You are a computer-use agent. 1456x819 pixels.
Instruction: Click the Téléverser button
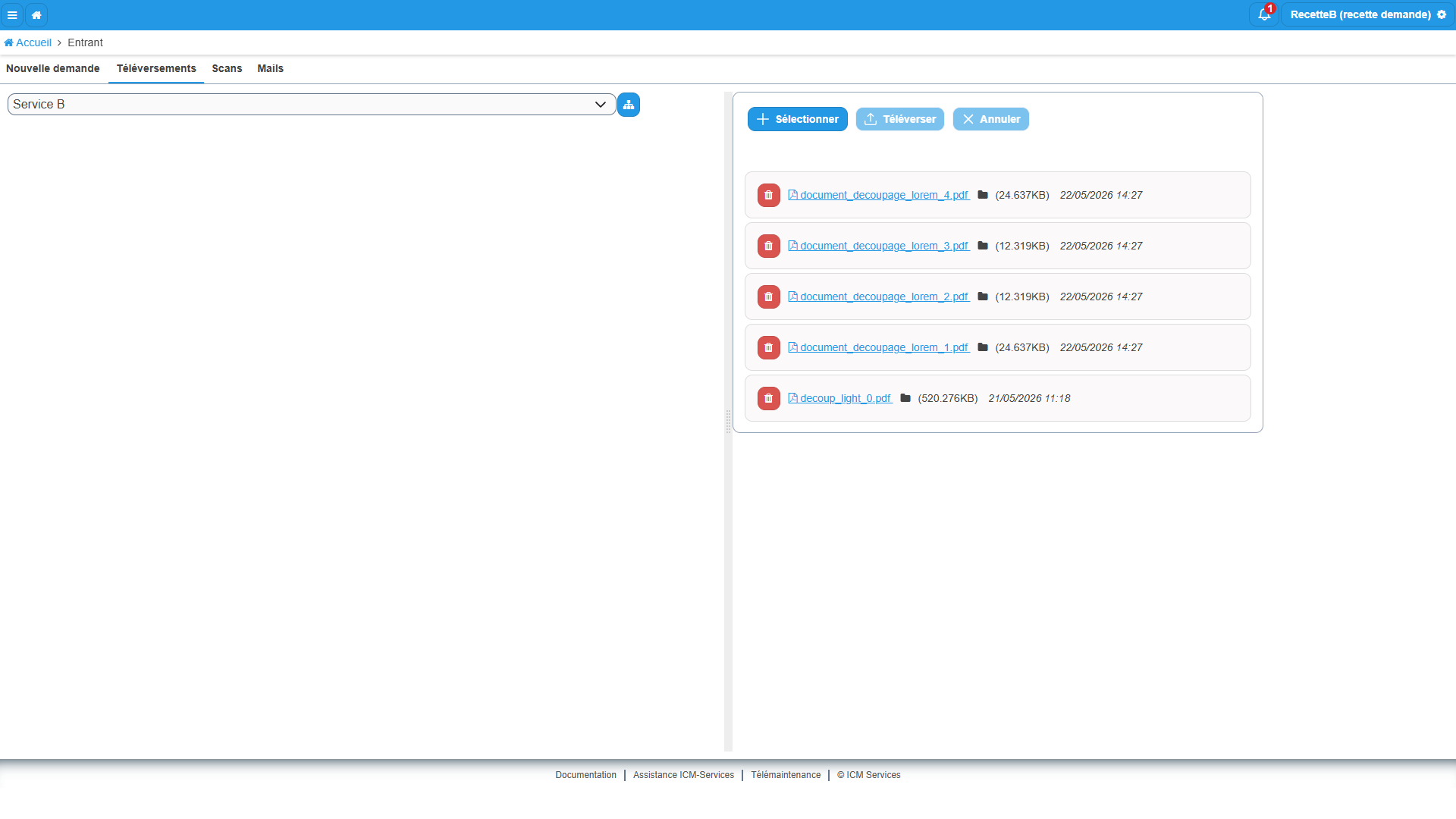[900, 119]
